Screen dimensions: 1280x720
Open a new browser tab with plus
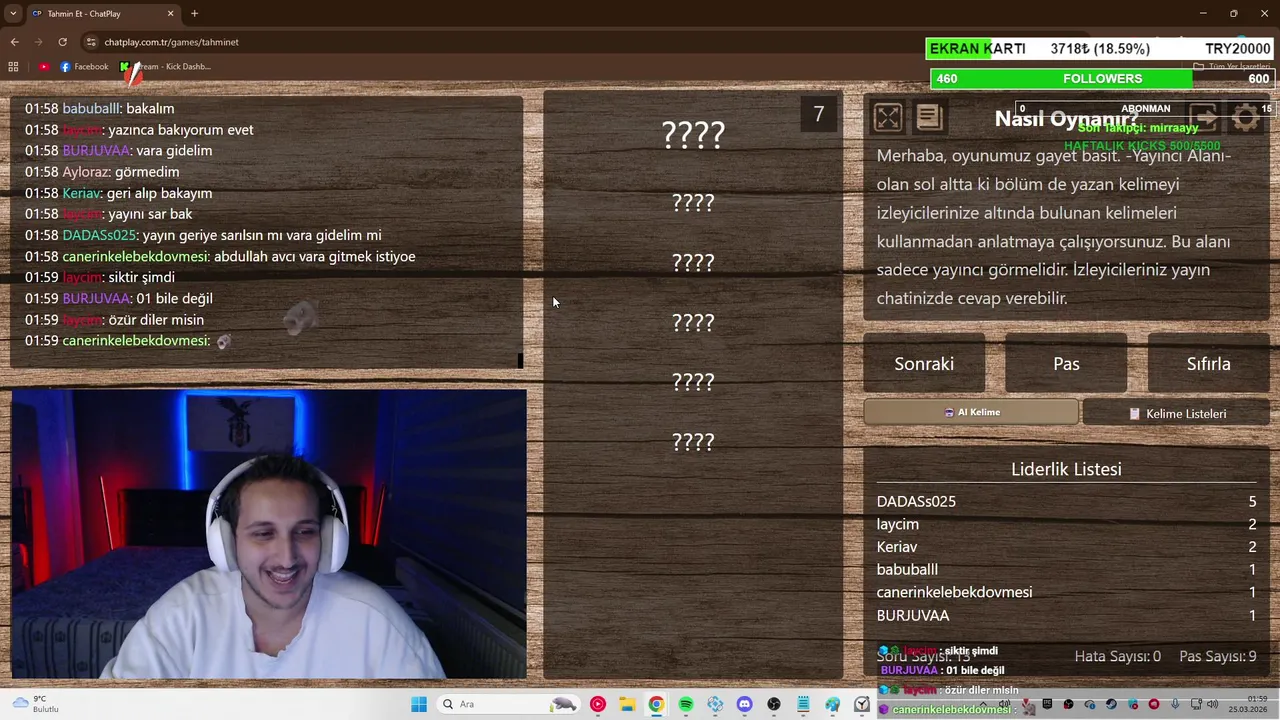[x=194, y=14]
